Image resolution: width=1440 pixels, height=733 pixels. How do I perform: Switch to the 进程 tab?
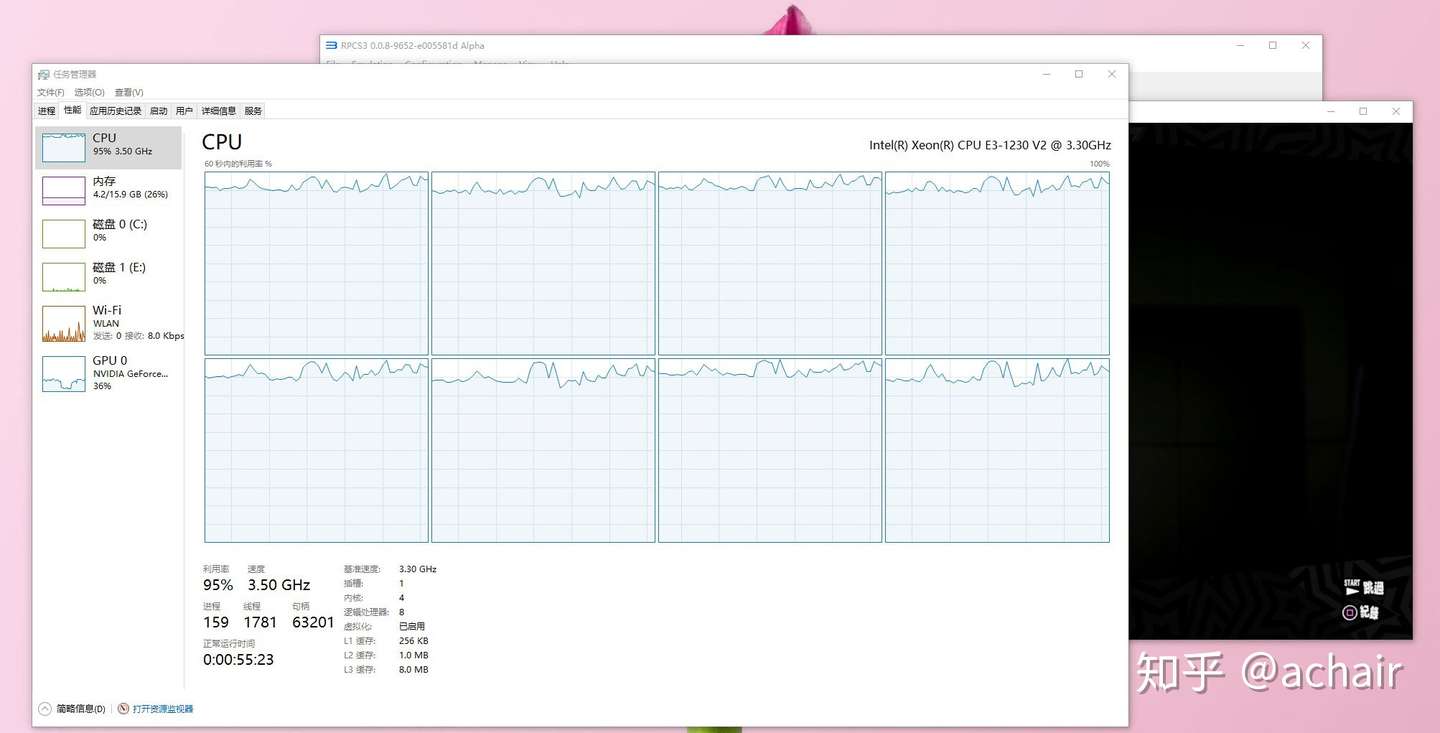46,110
